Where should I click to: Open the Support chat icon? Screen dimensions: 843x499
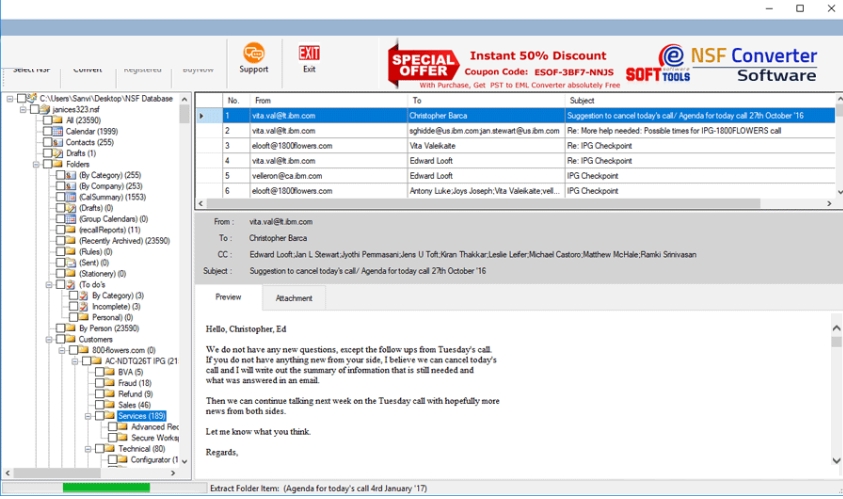(253, 53)
